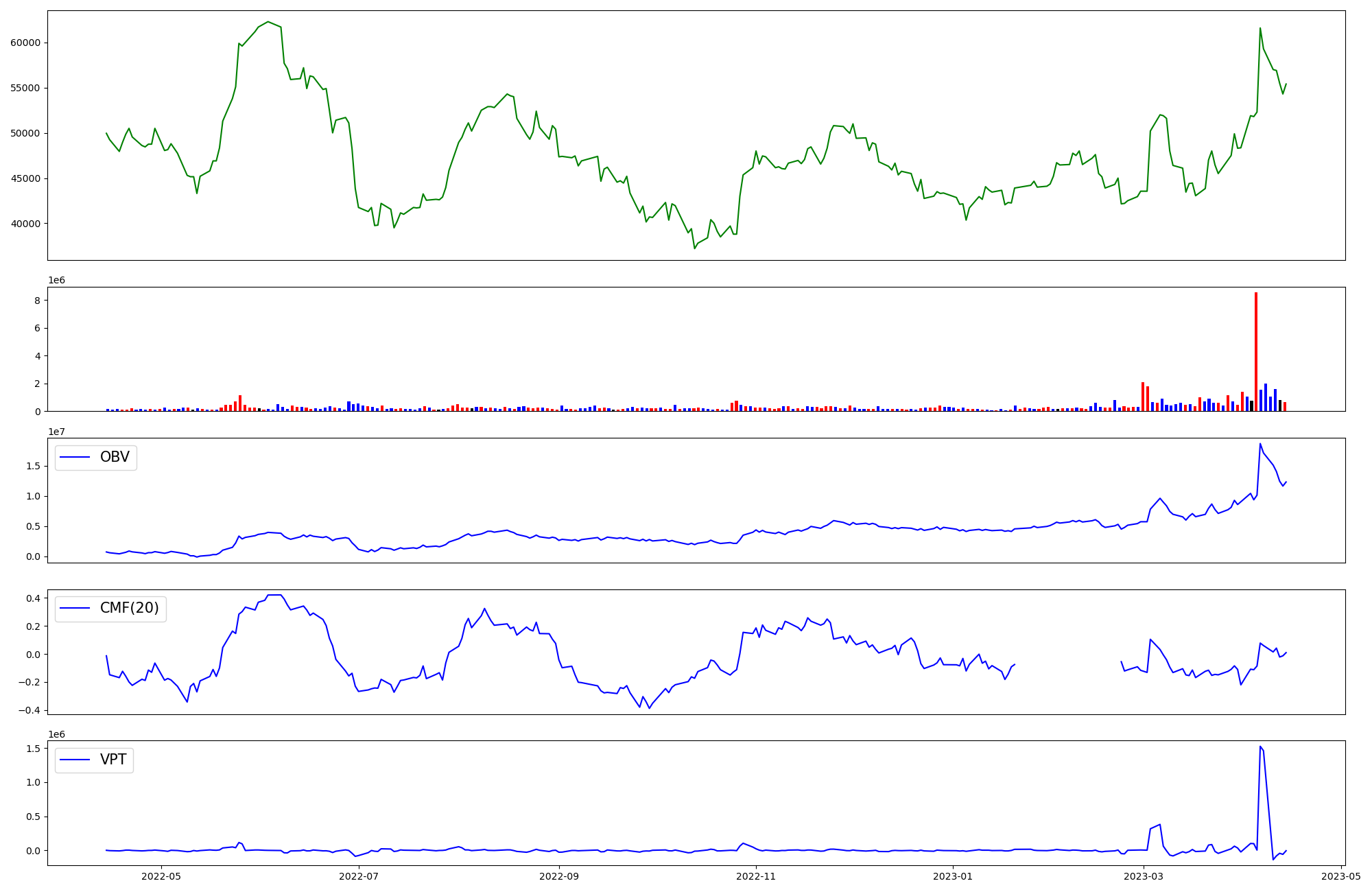Click the 55000 price axis tick label
This screenshot has width=1372, height=892.
[25, 88]
